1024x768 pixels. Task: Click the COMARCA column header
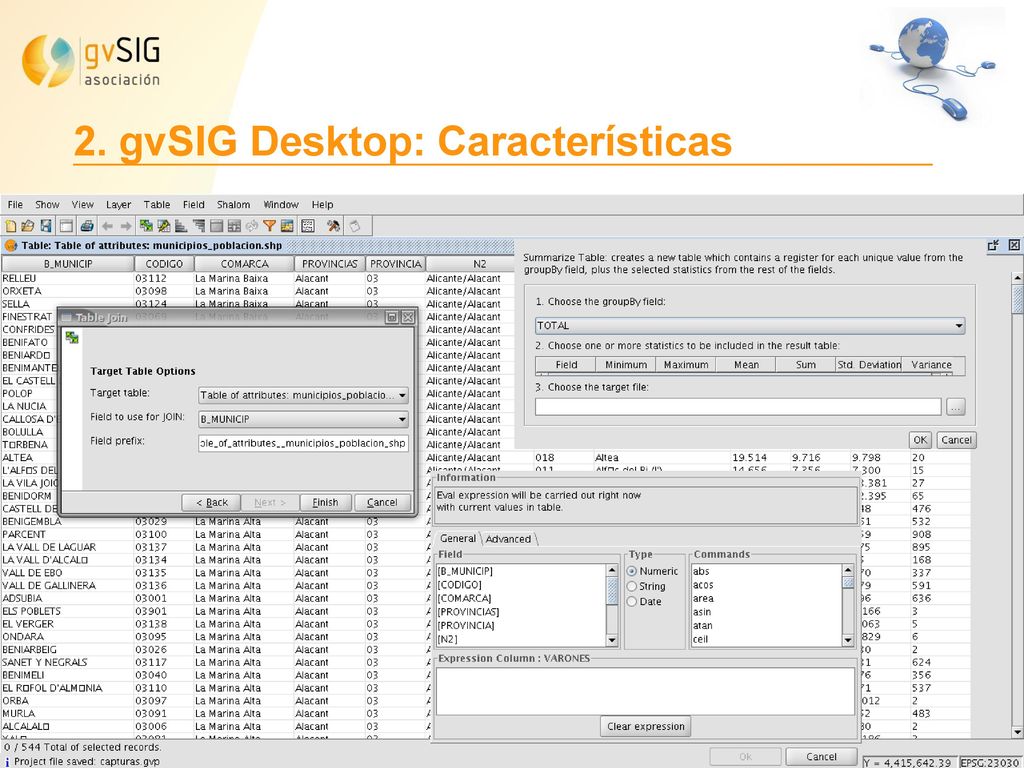[244, 264]
